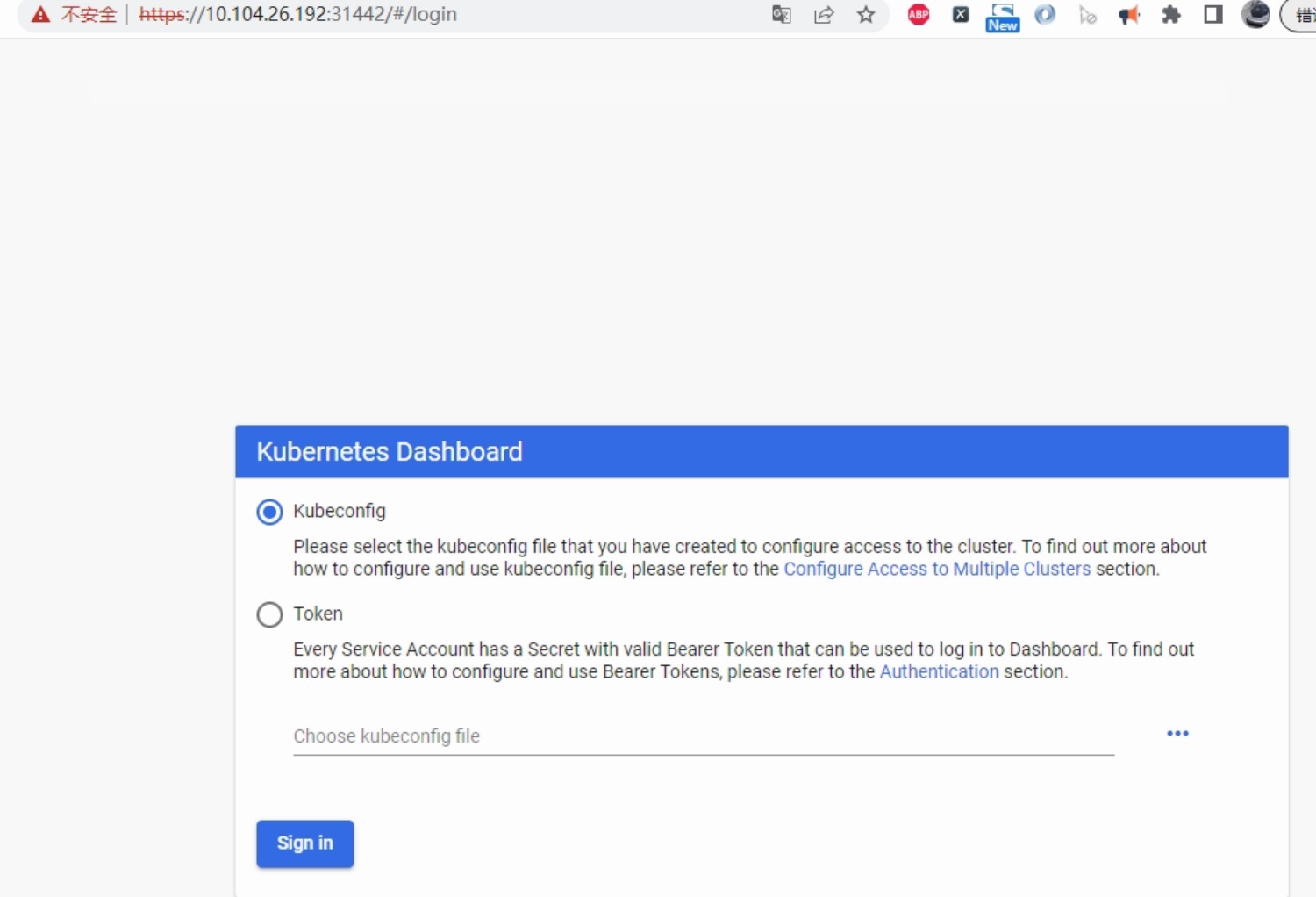Toggle the browser side panel icon
Viewport: 1316px width, 897px height.
1213,14
